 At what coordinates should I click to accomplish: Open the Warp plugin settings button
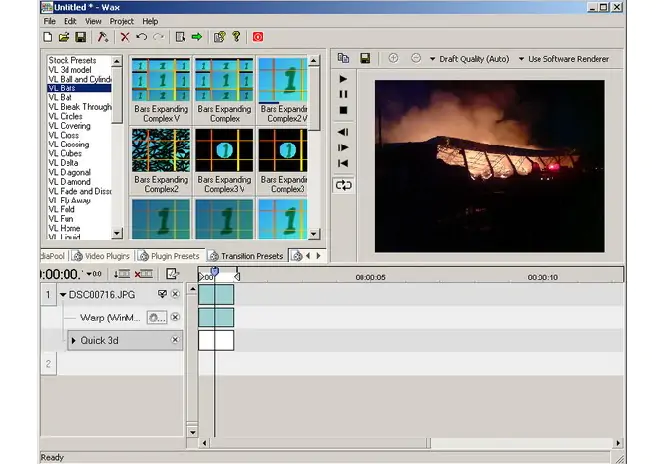pos(157,318)
